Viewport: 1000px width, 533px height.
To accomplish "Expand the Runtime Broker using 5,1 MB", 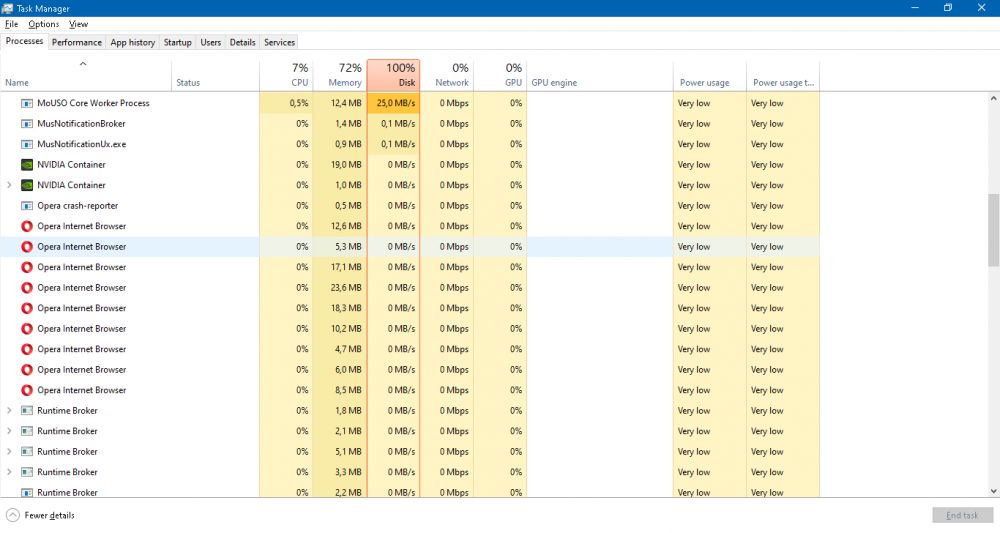I will click(9, 452).
